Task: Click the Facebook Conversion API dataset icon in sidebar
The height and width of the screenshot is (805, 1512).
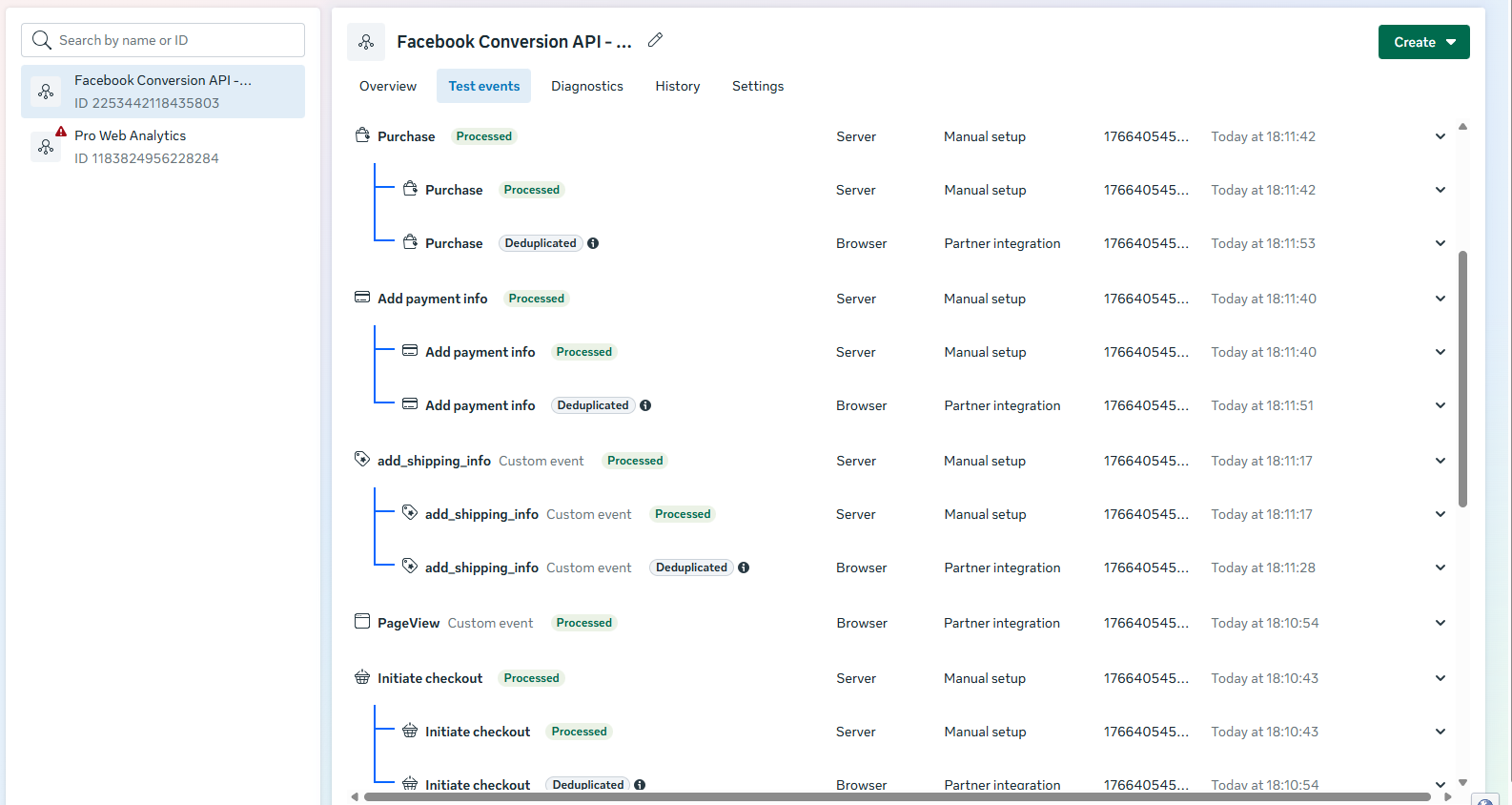Action: pyautogui.click(x=46, y=92)
